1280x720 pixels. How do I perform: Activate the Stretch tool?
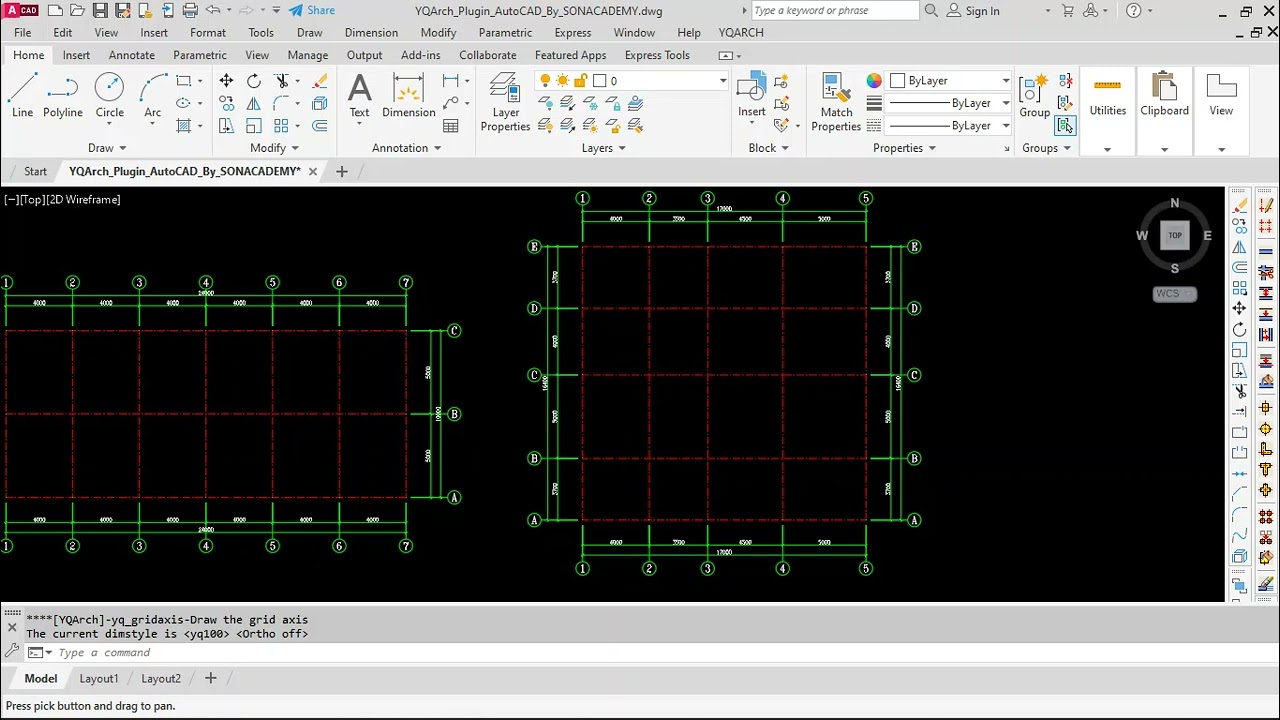226,126
